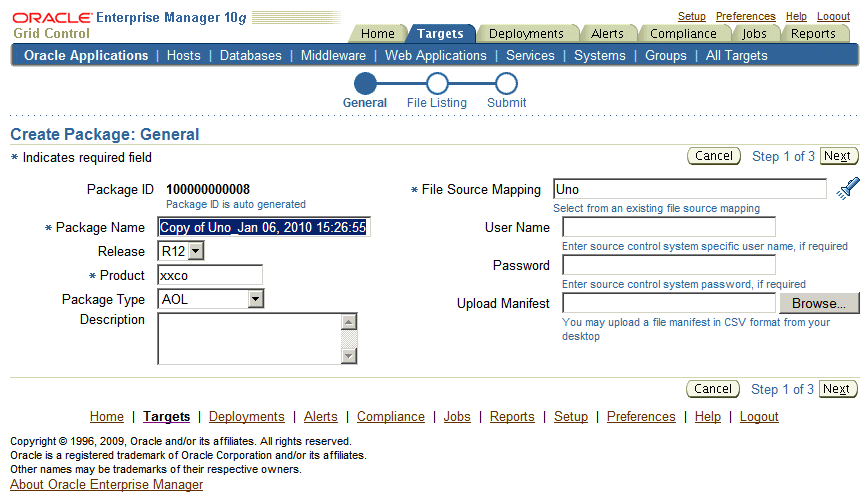This screenshot has height=504, width=863.
Task: Jump to the Submit step circle
Action: pos(506,84)
